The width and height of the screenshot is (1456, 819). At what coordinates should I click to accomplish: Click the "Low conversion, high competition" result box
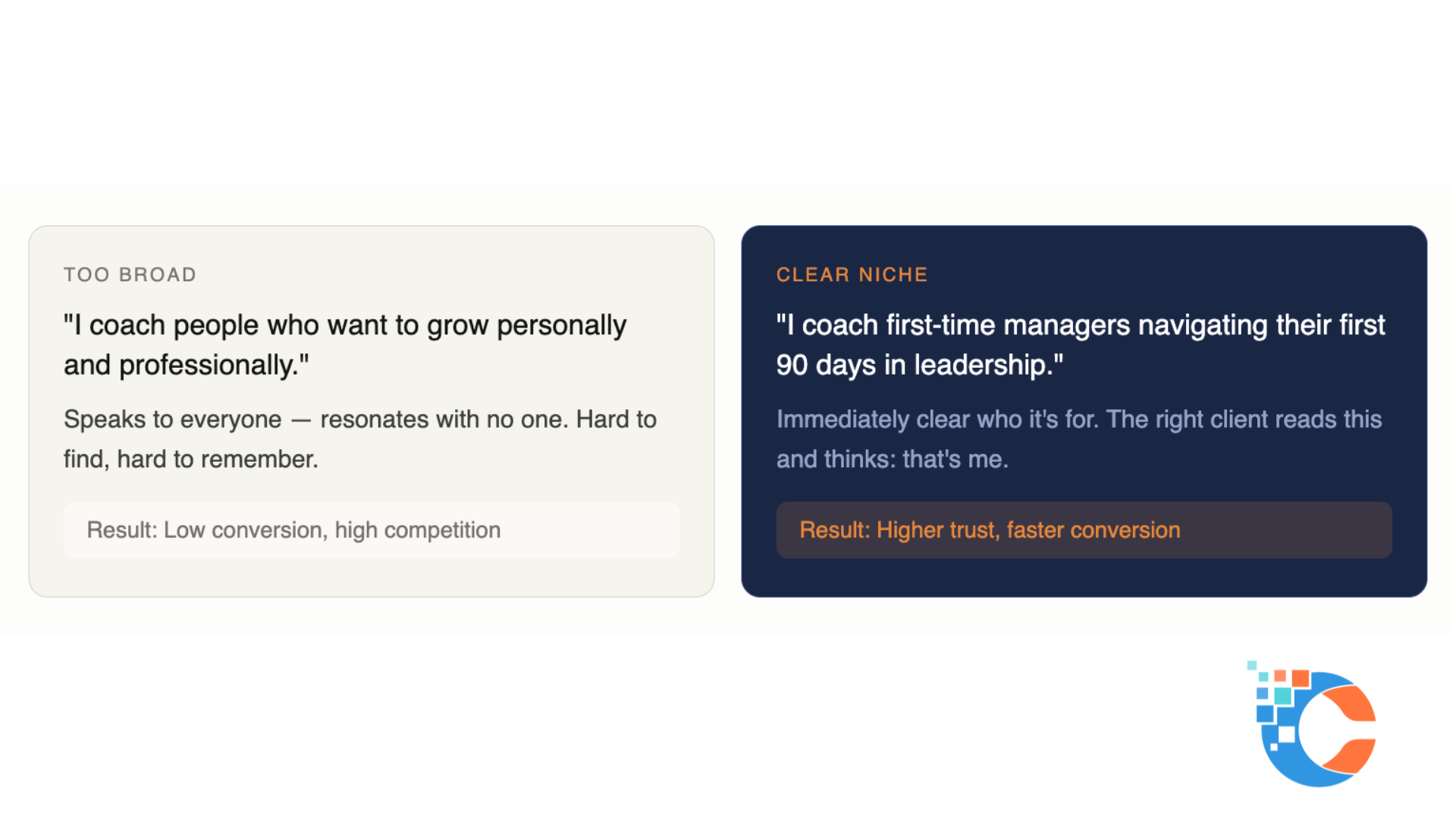point(372,530)
